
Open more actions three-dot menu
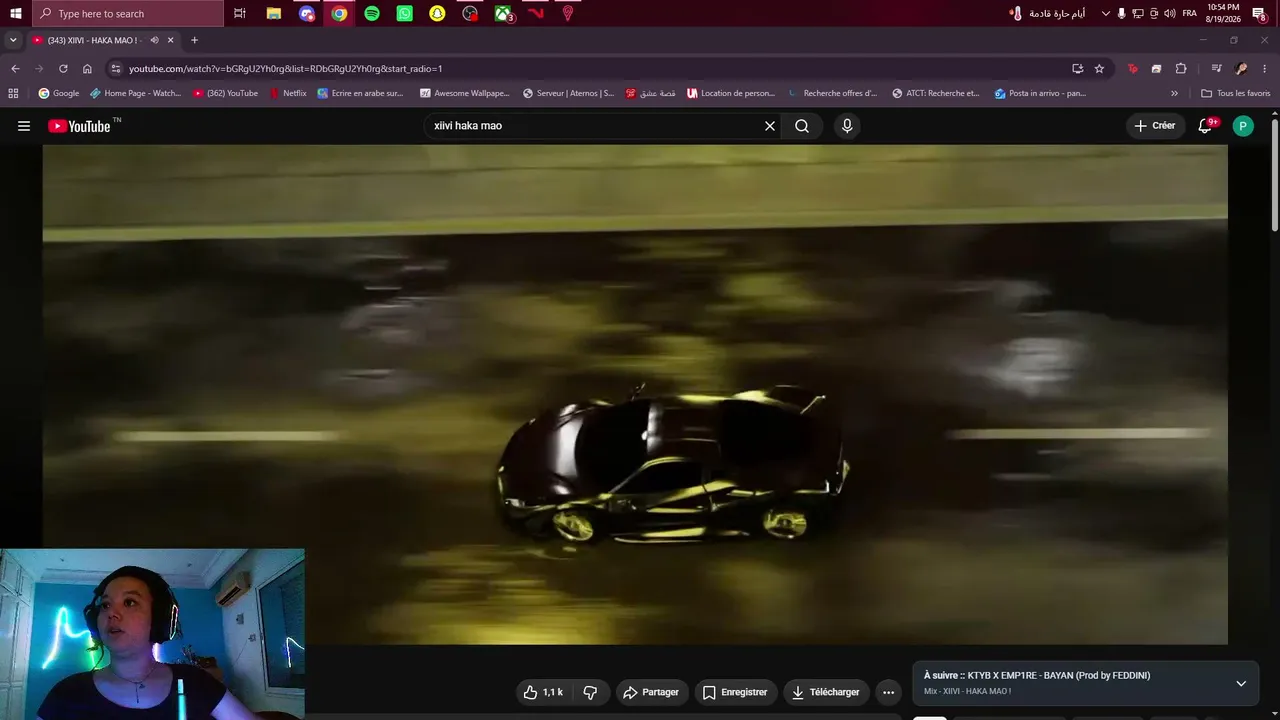tap(888, 692)
